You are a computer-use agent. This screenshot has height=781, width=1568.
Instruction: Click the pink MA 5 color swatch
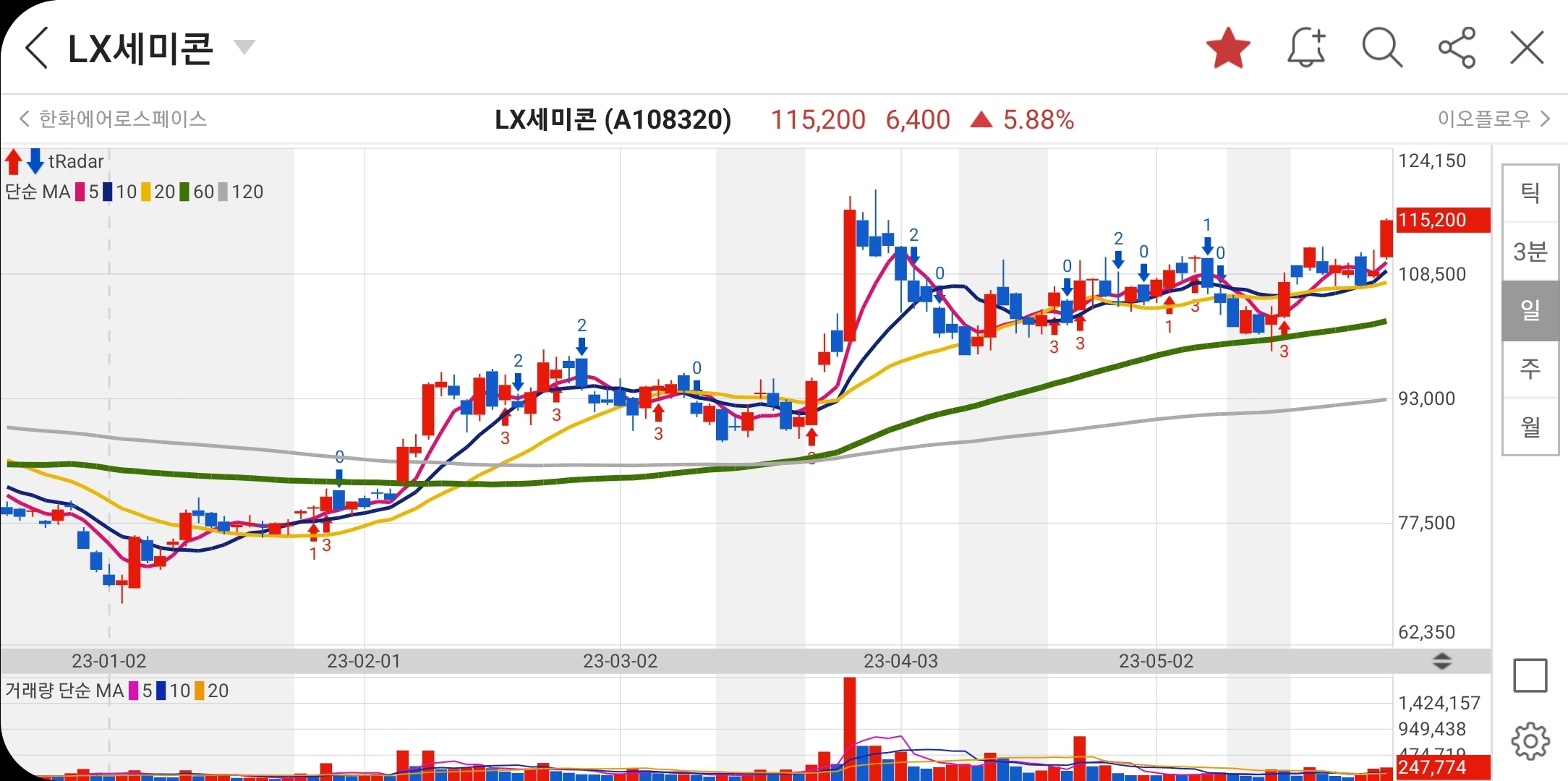80,192
